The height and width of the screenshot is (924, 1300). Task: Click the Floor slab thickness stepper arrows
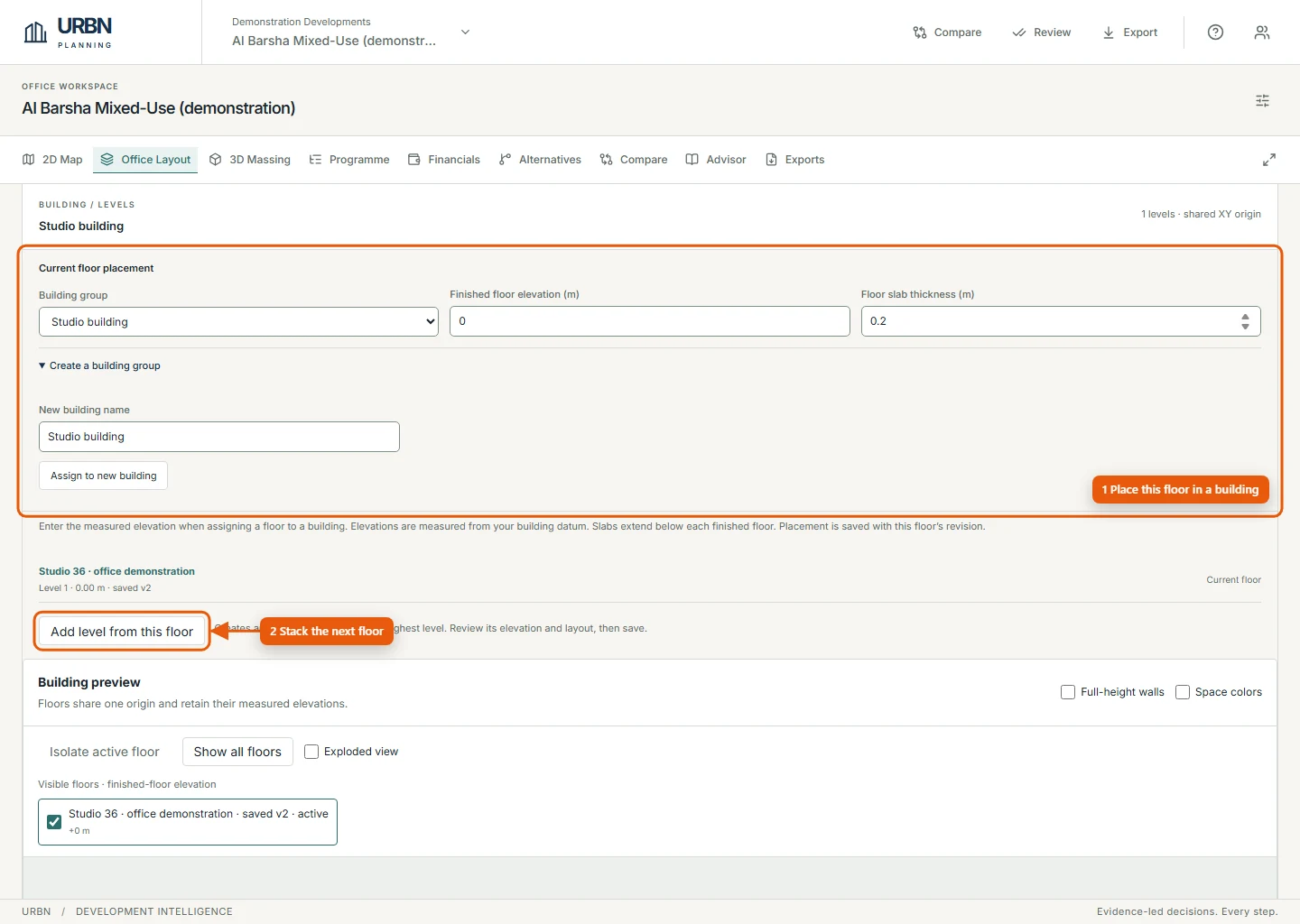click(1245, 321)
